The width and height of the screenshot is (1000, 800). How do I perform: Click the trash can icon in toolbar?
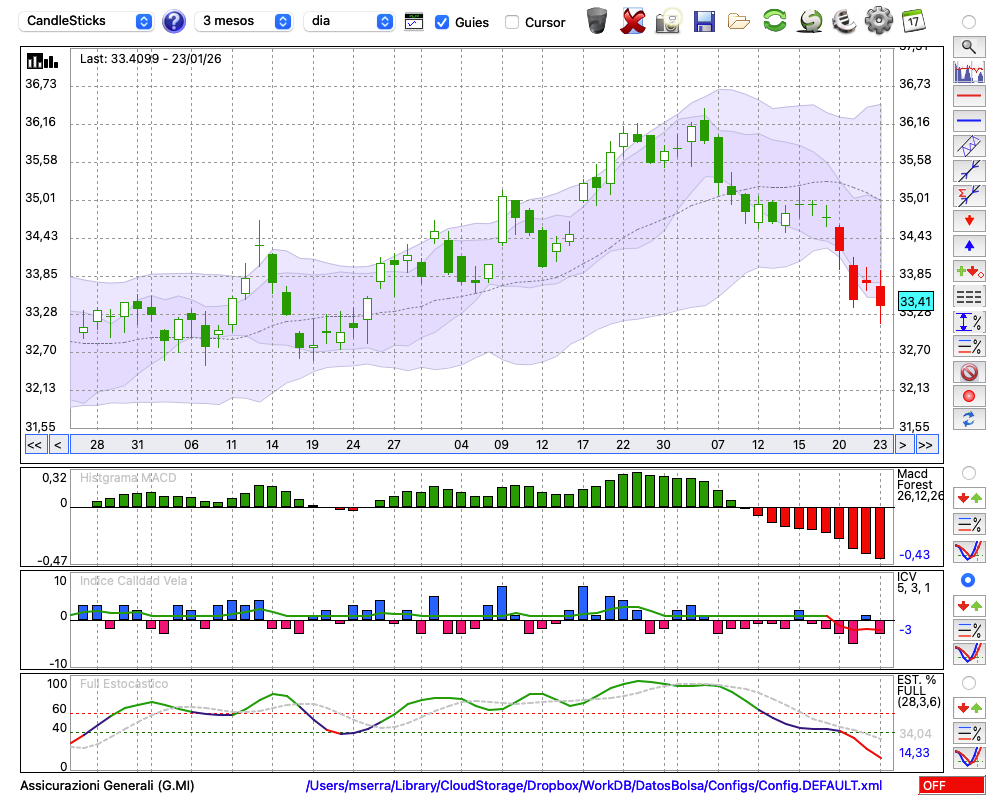click(x=597, y=21)
